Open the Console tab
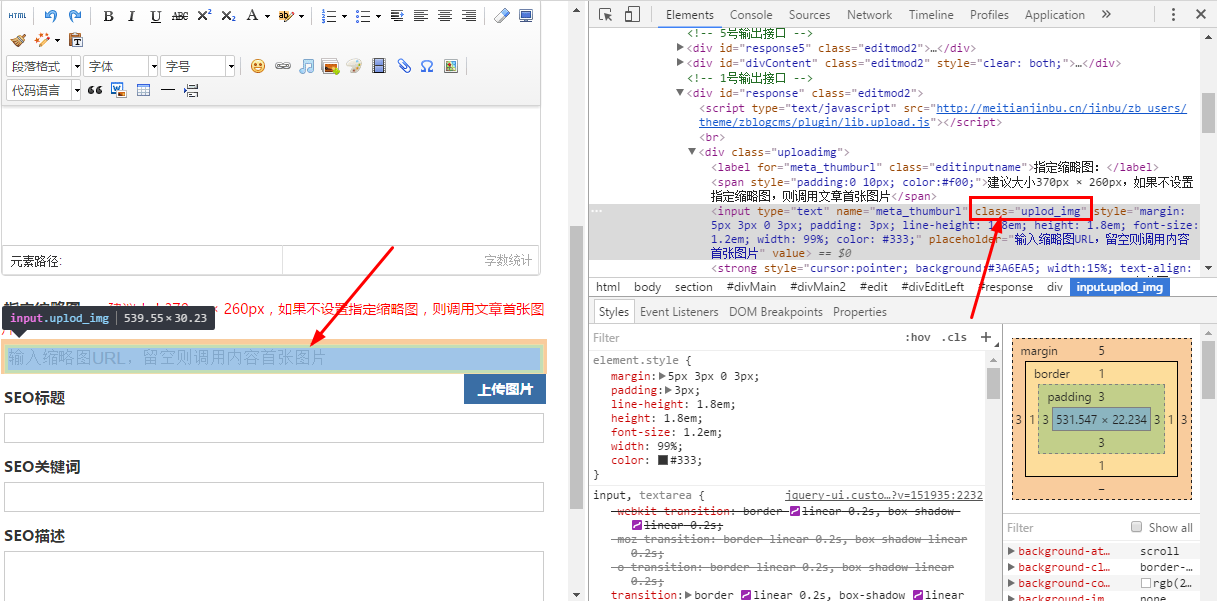 click(751, 15)
